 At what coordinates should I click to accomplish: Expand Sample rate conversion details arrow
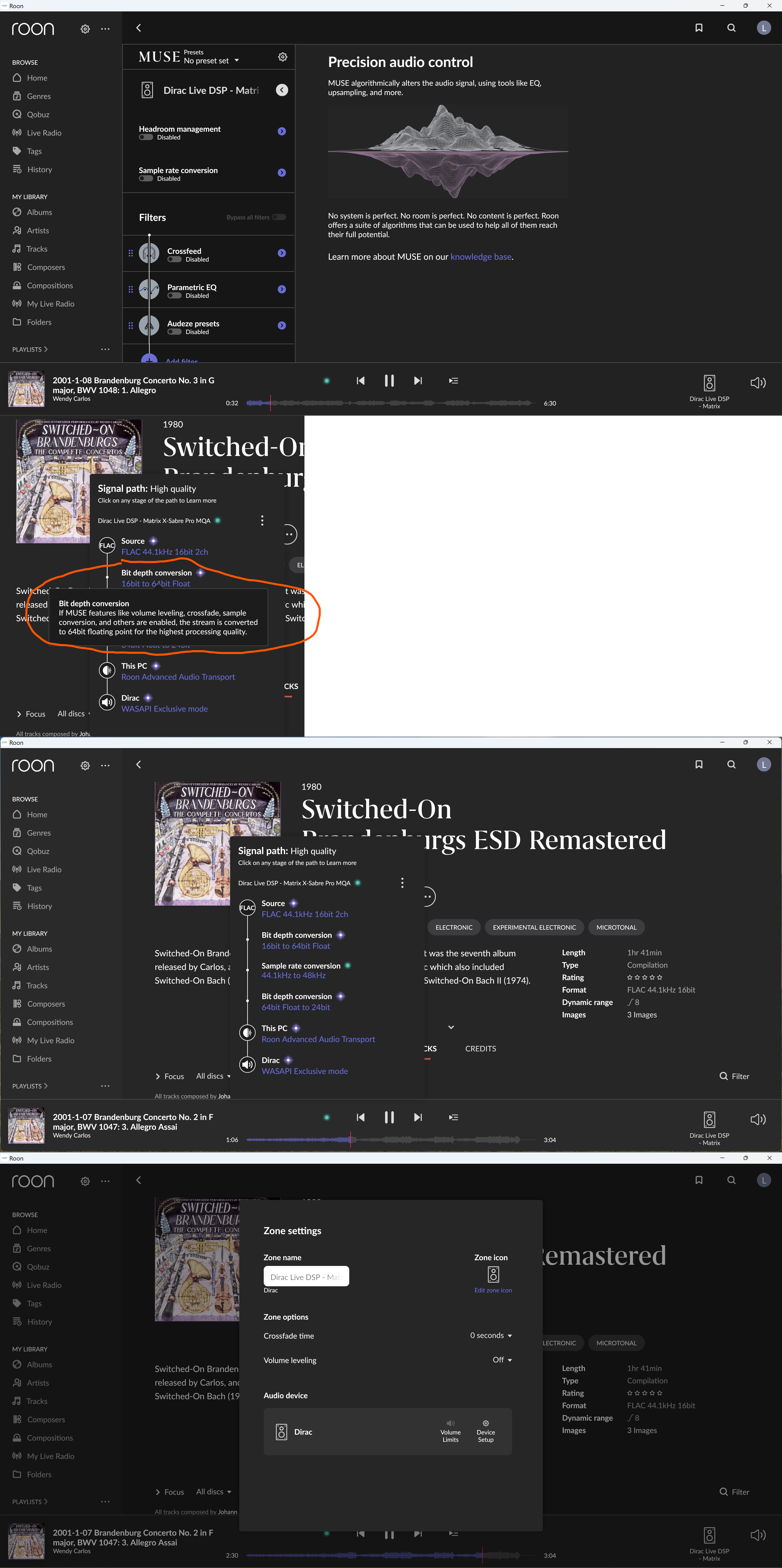[282, 173]
